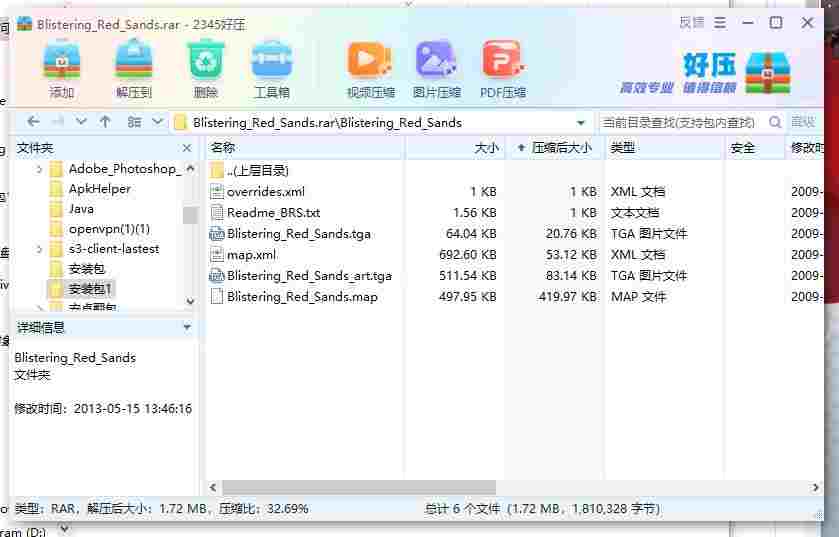Launch 图片压缩 image compression tool
839x537 pixels.
click(x=436, y=60)
